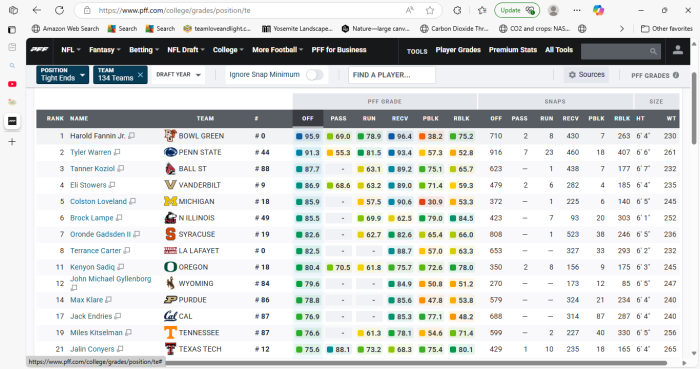Open Tyler Warren player link
This screenshot has width=700, height=369.
(91, 152)
